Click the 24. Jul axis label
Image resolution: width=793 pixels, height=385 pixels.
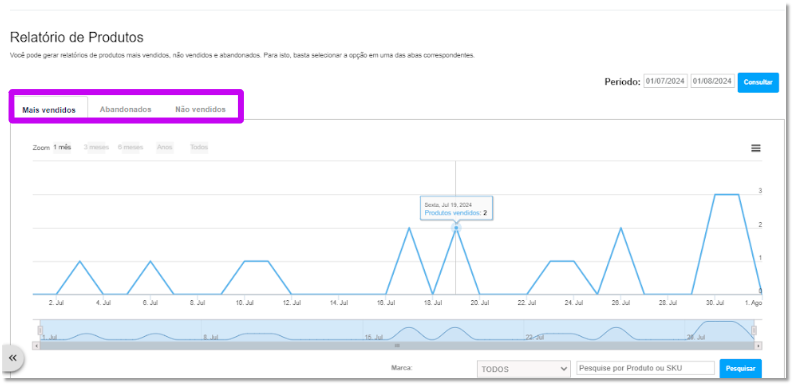click(574, 303)
